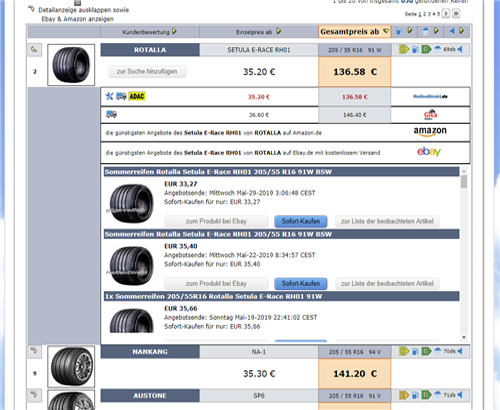Click the speaker noise icon in header
Viewport: 500px width, 410px height.
click(452, 31)
